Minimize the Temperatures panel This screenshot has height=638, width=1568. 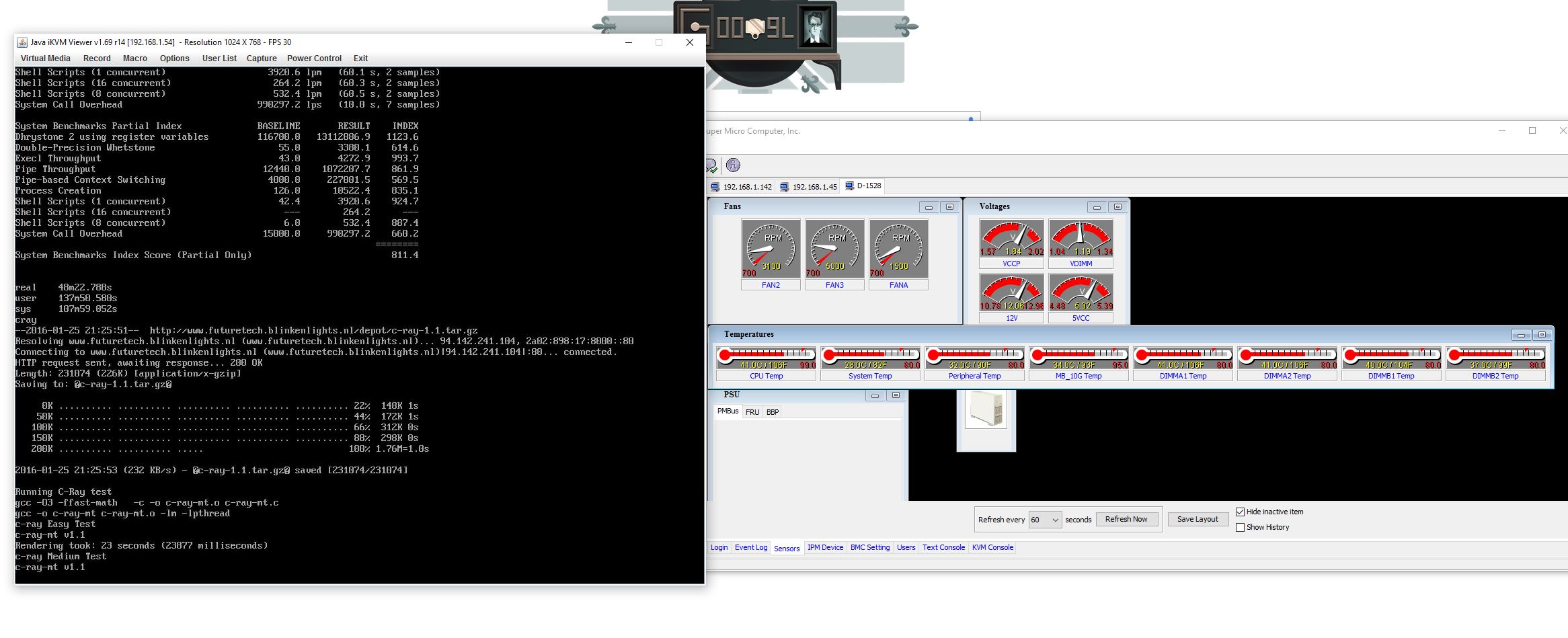pos(1521,335)
